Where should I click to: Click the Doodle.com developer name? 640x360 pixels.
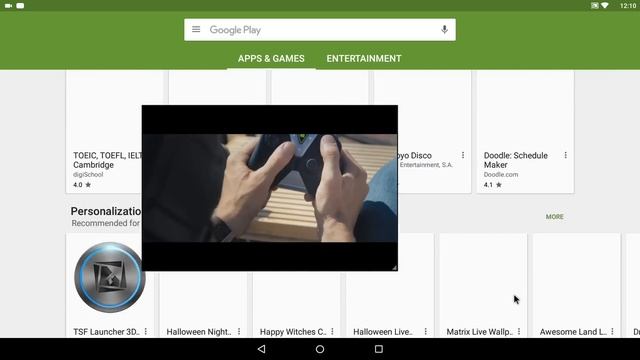point(501,174)
